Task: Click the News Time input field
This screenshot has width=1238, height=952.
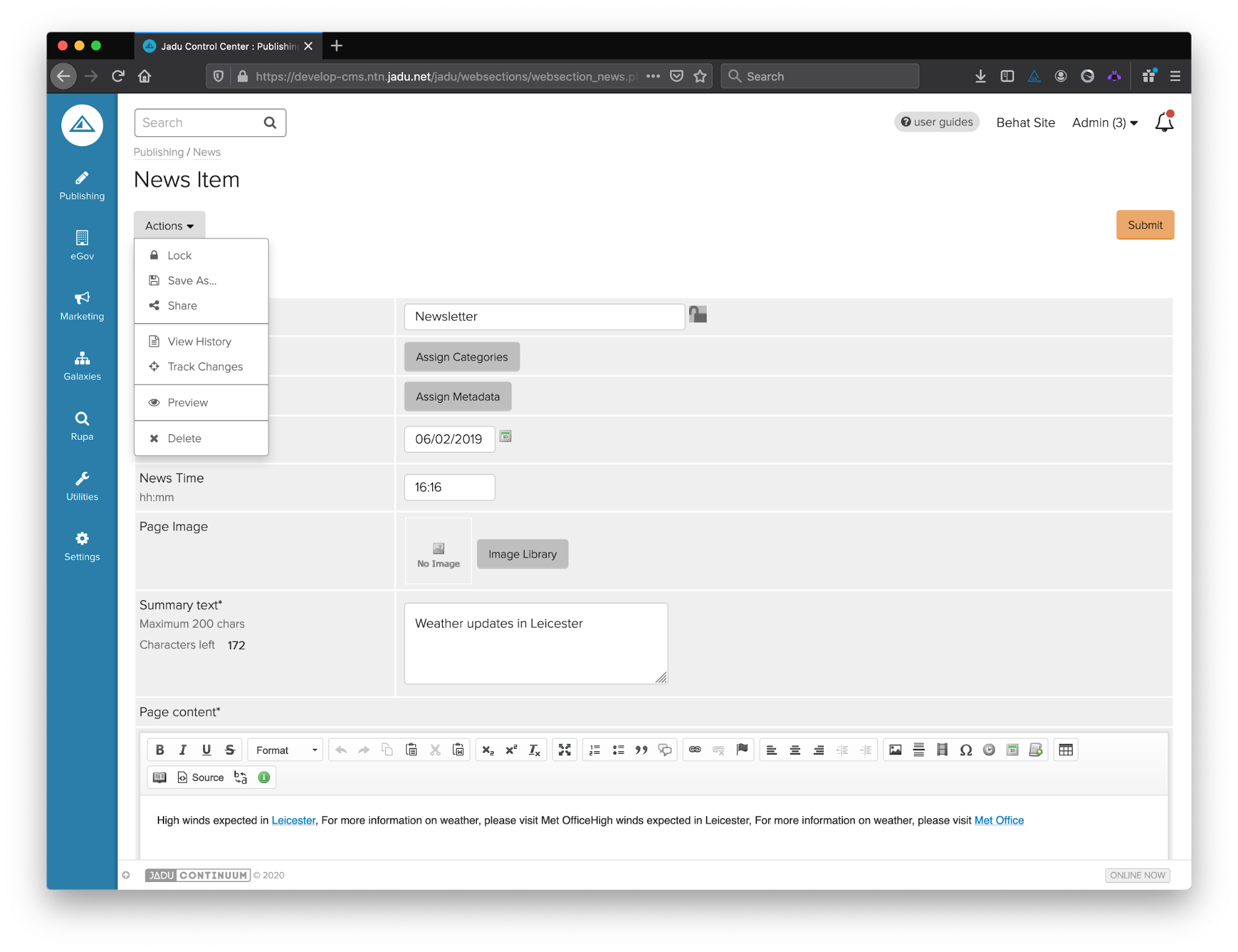Action: coord(449,487)
